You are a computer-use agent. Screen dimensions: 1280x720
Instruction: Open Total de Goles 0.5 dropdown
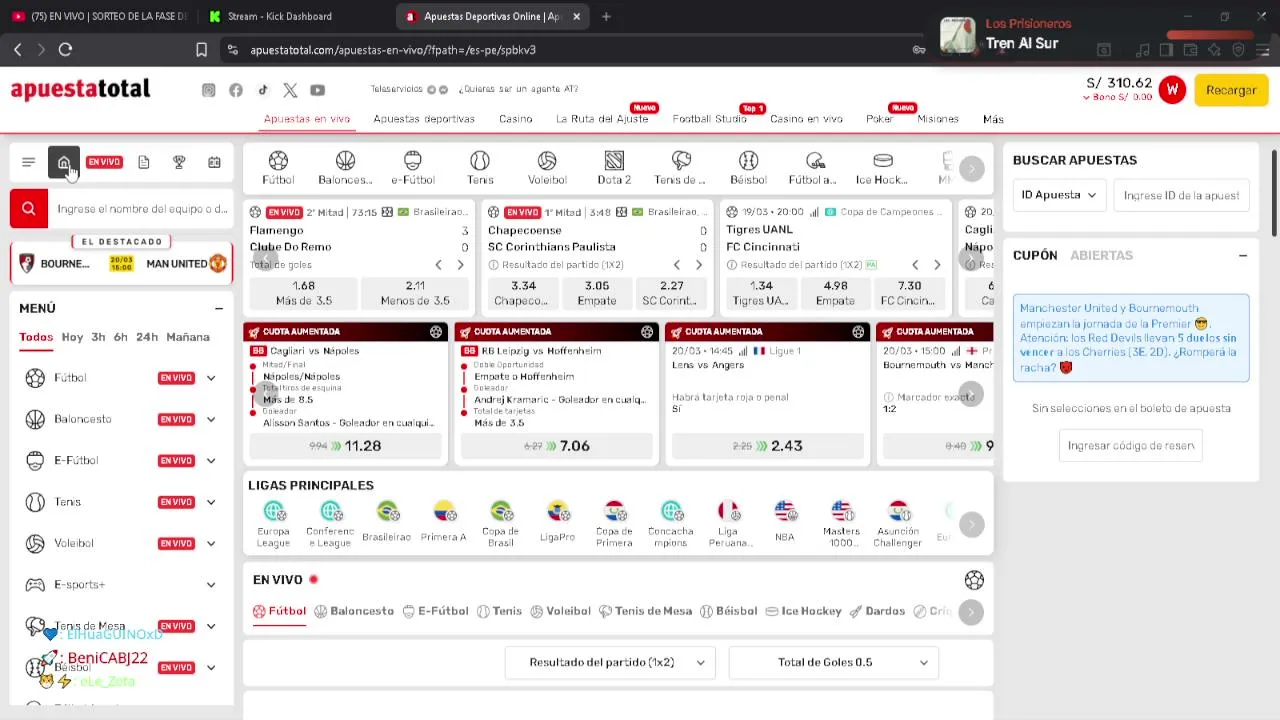click(834, 662)
